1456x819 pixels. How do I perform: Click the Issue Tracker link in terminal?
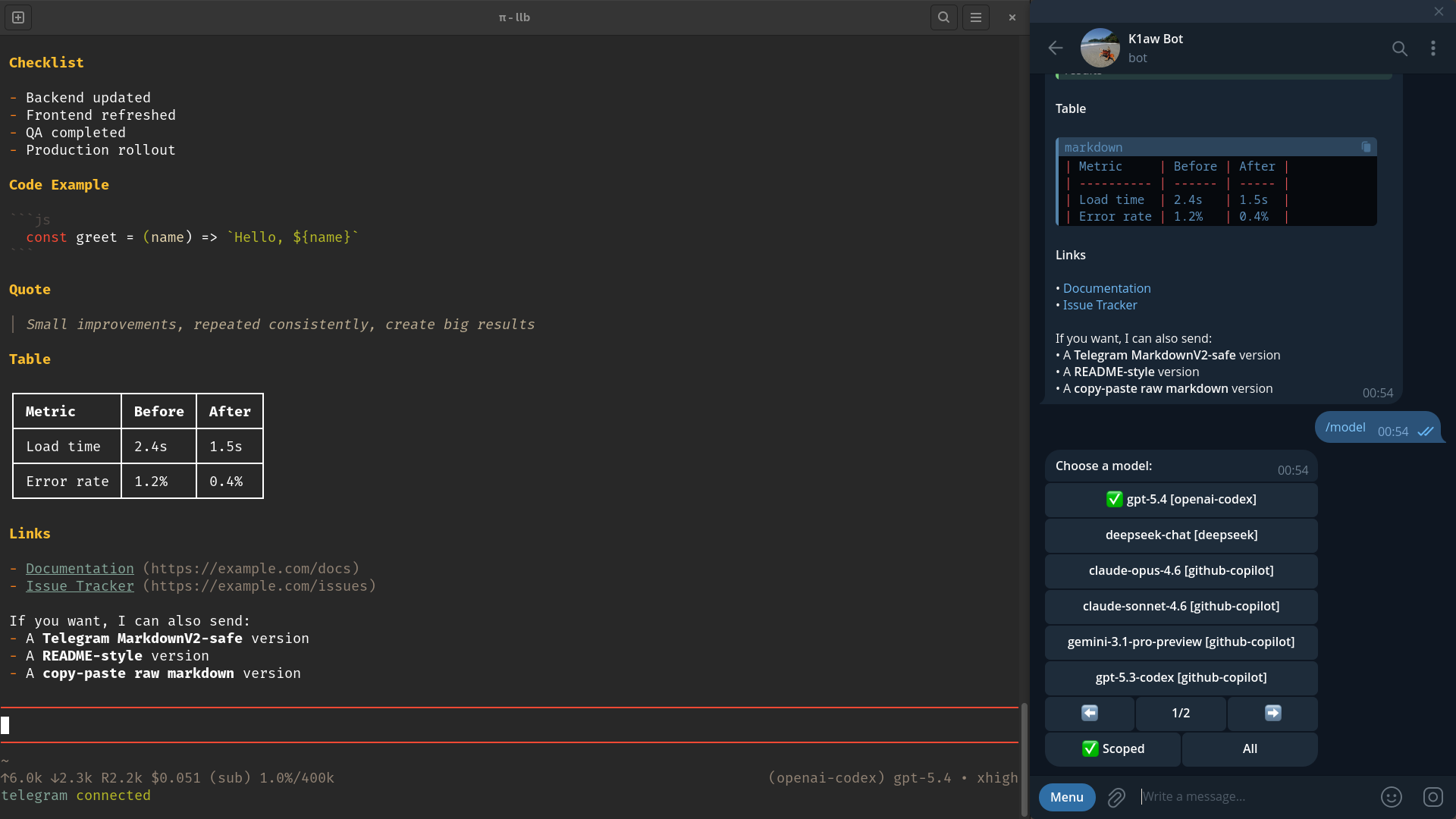[80, 586]
